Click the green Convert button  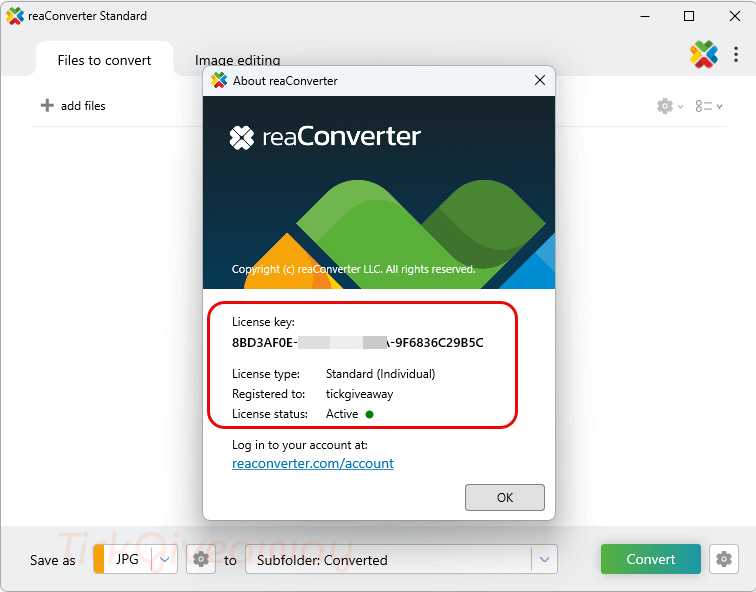pos(650,559)
